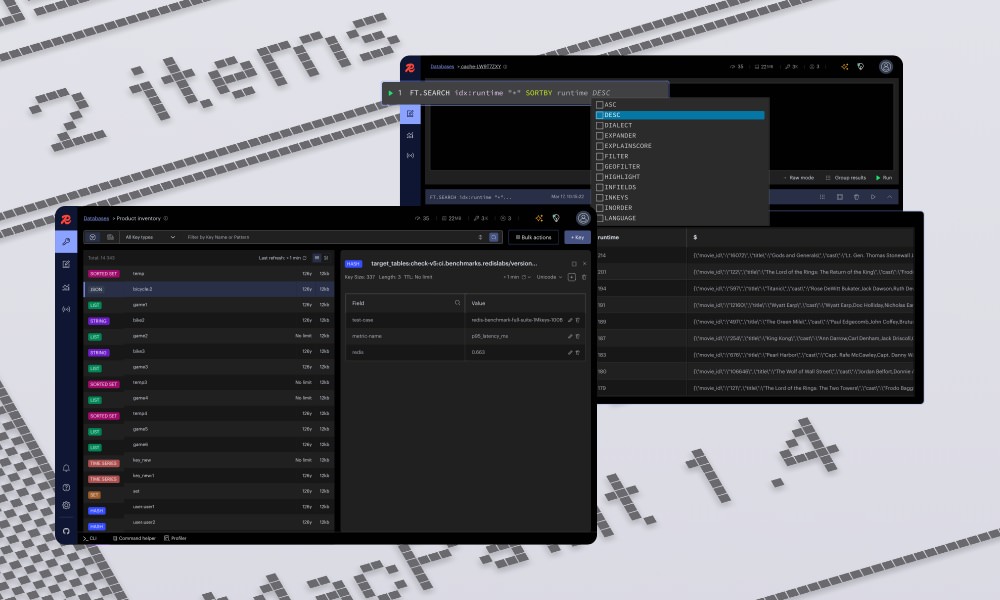Open the Pub/Sub sidebar icon
1000x600 pixels.
(x=66, y=308)
